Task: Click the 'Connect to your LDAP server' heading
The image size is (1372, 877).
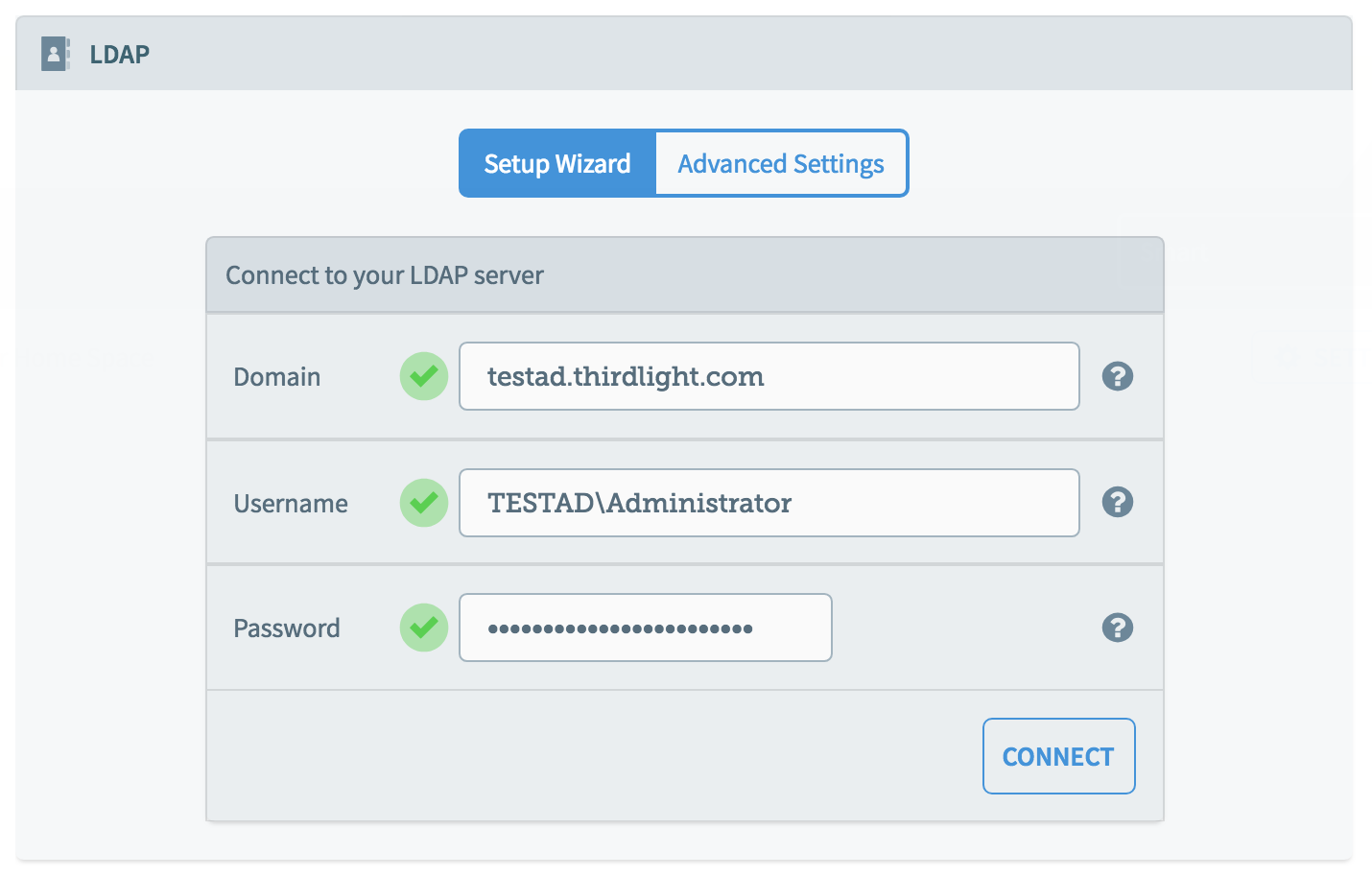Action: 385,275
